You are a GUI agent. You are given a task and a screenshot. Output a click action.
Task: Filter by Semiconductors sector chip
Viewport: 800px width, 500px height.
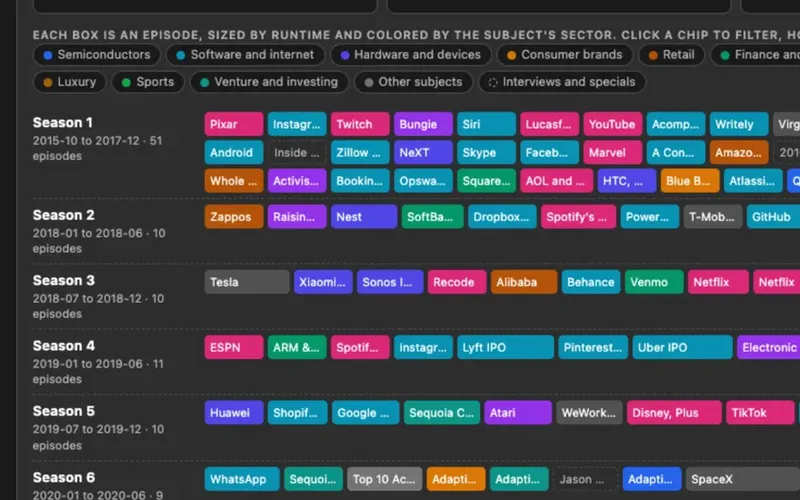pos(97,55)
